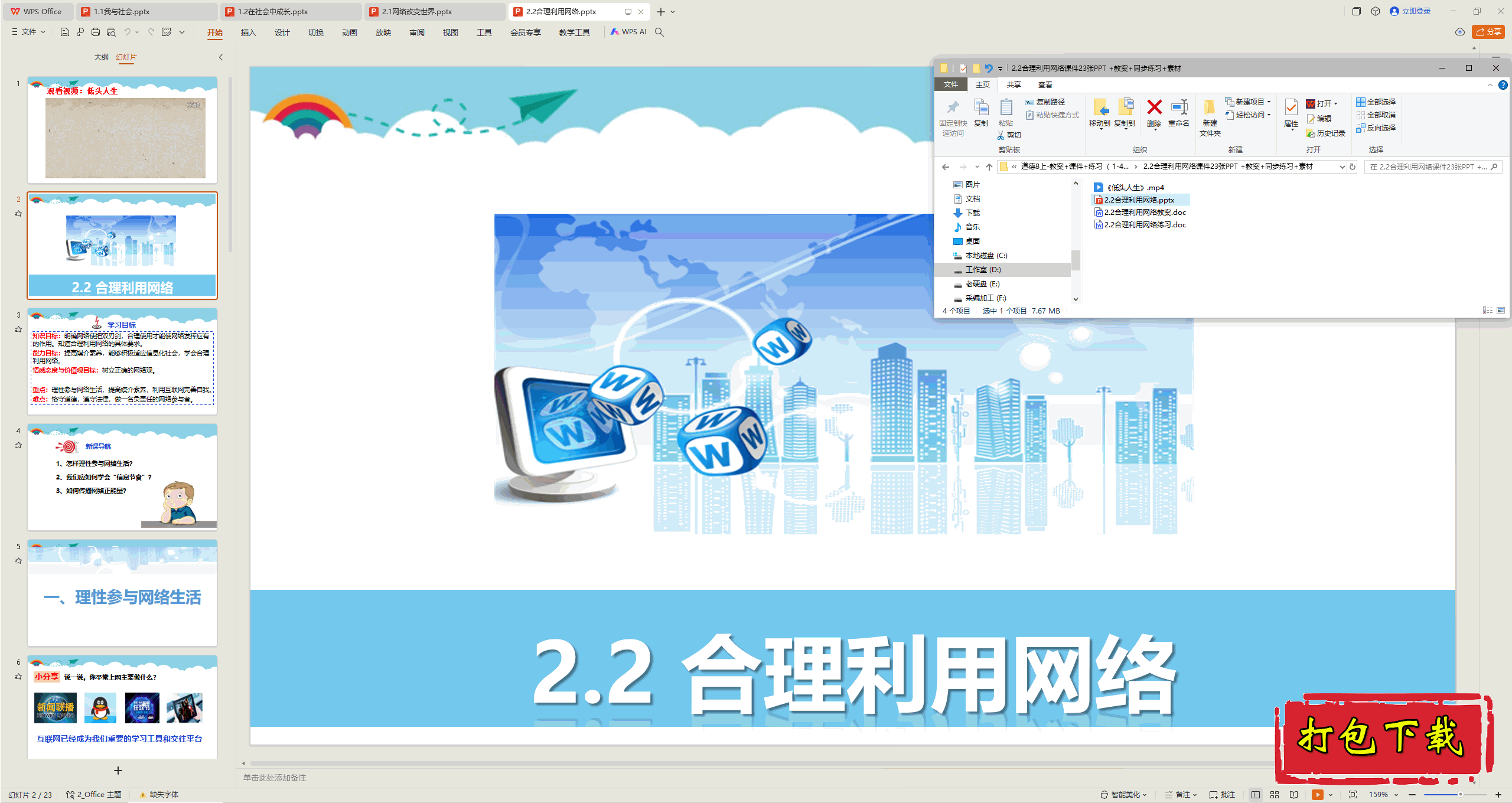Screen dimensions: 1512x803
Task: Switch to slide sorter grid view
Action: (x=1275, y=795)
